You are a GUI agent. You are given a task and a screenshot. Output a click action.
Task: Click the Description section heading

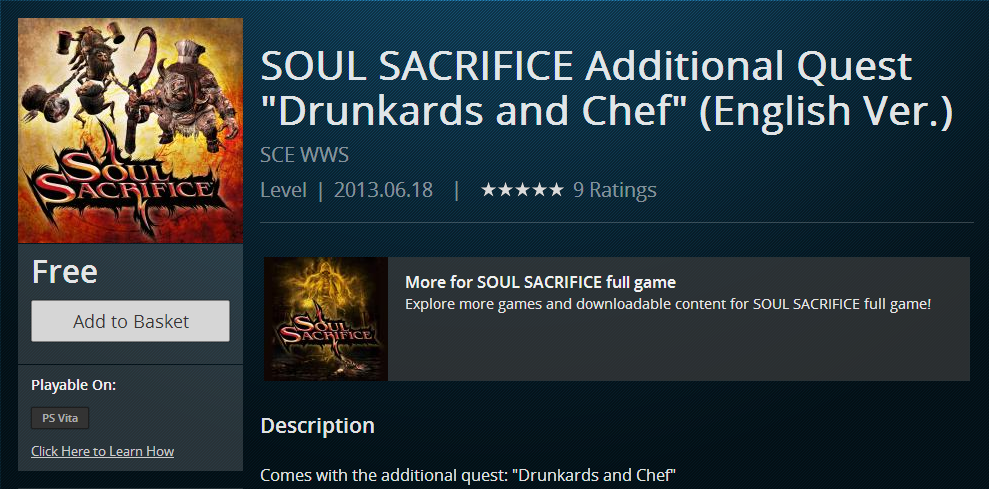[x=317, y=426]
